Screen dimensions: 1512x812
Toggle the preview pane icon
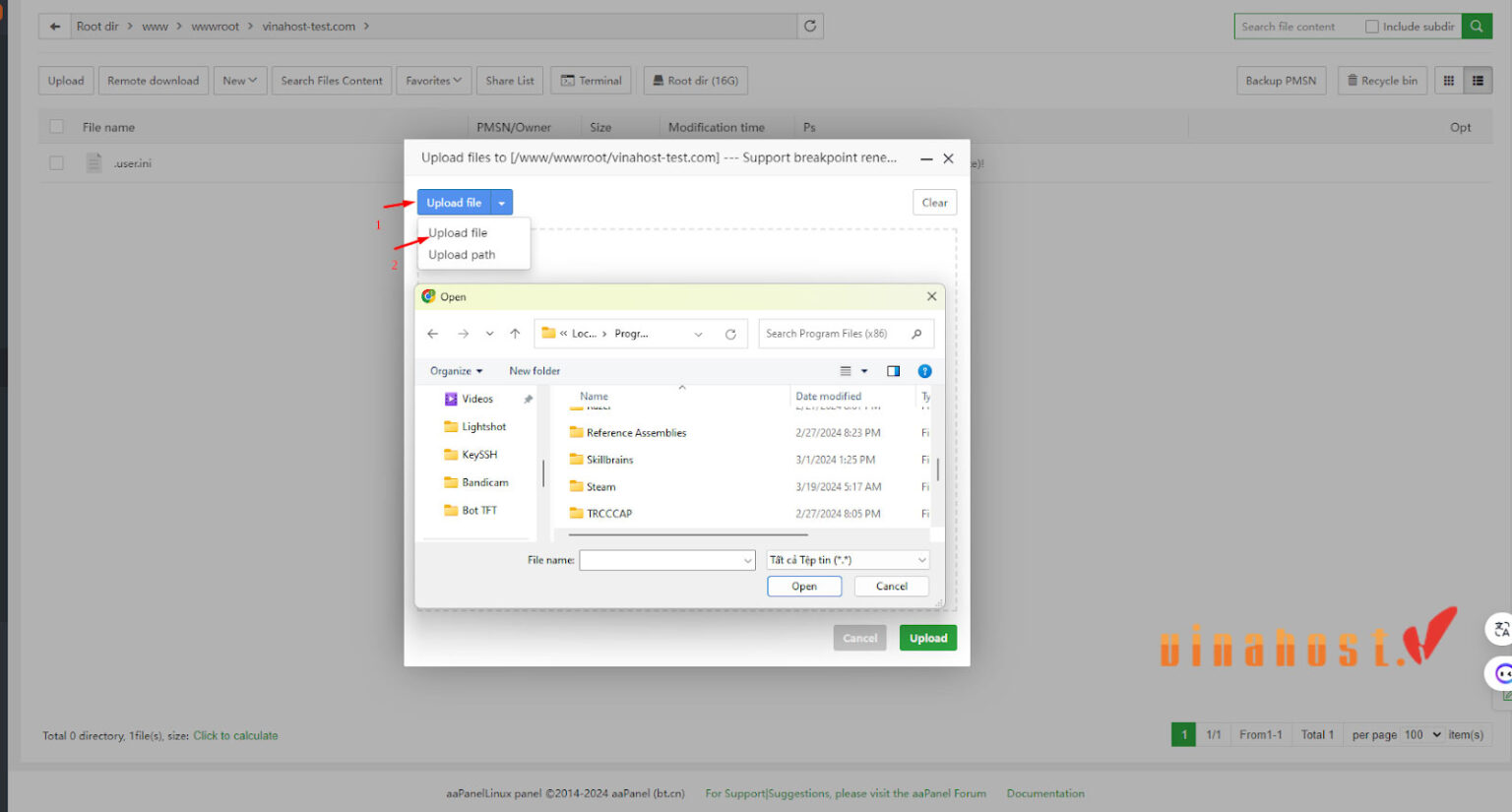click(x=893, y=371)
